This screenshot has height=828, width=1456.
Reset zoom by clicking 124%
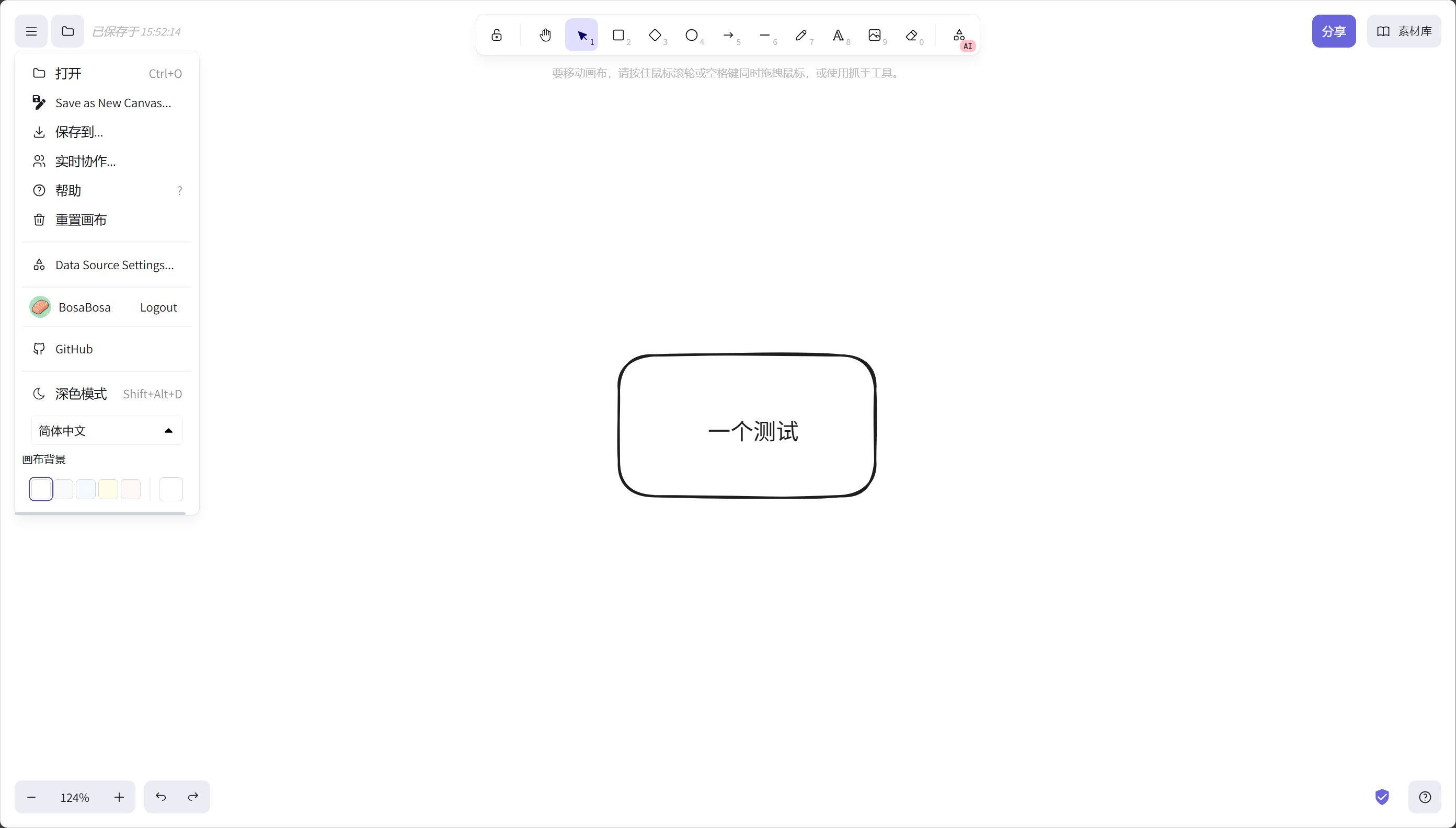point(75,797)
